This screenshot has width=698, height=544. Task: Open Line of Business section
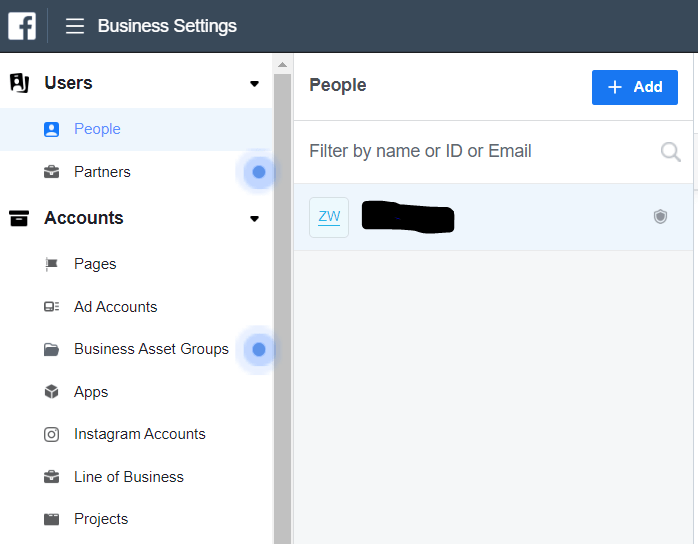coord(136,477)
